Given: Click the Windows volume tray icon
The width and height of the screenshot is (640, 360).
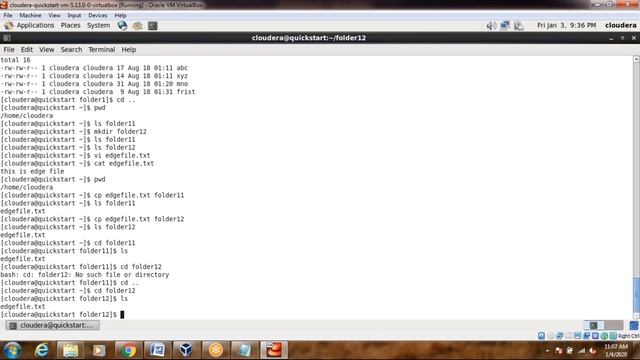Looking at the screenshot, I should click(593, 351).
